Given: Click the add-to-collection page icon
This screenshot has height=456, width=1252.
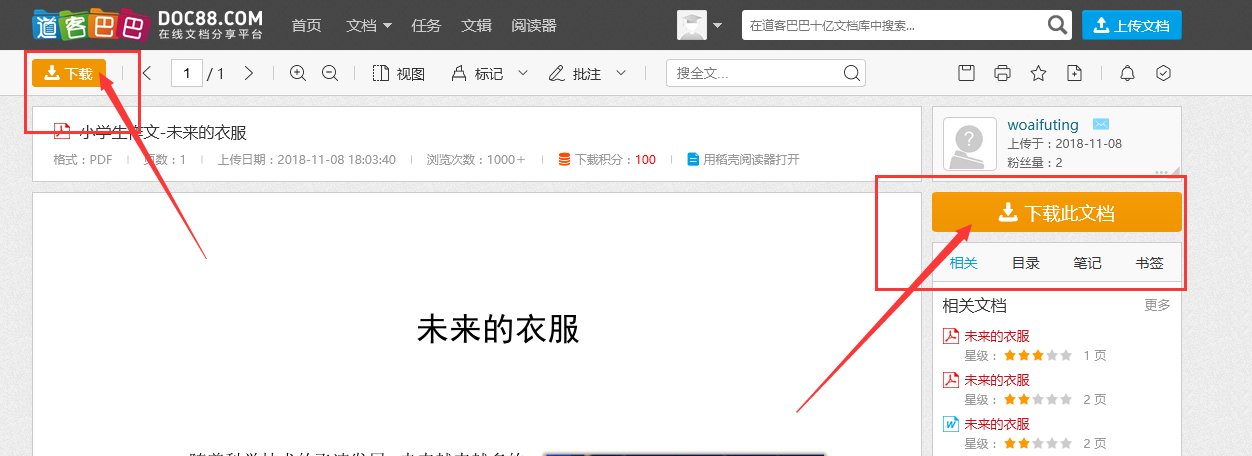Looking at the screenshot, I should tap(1074, 73).
